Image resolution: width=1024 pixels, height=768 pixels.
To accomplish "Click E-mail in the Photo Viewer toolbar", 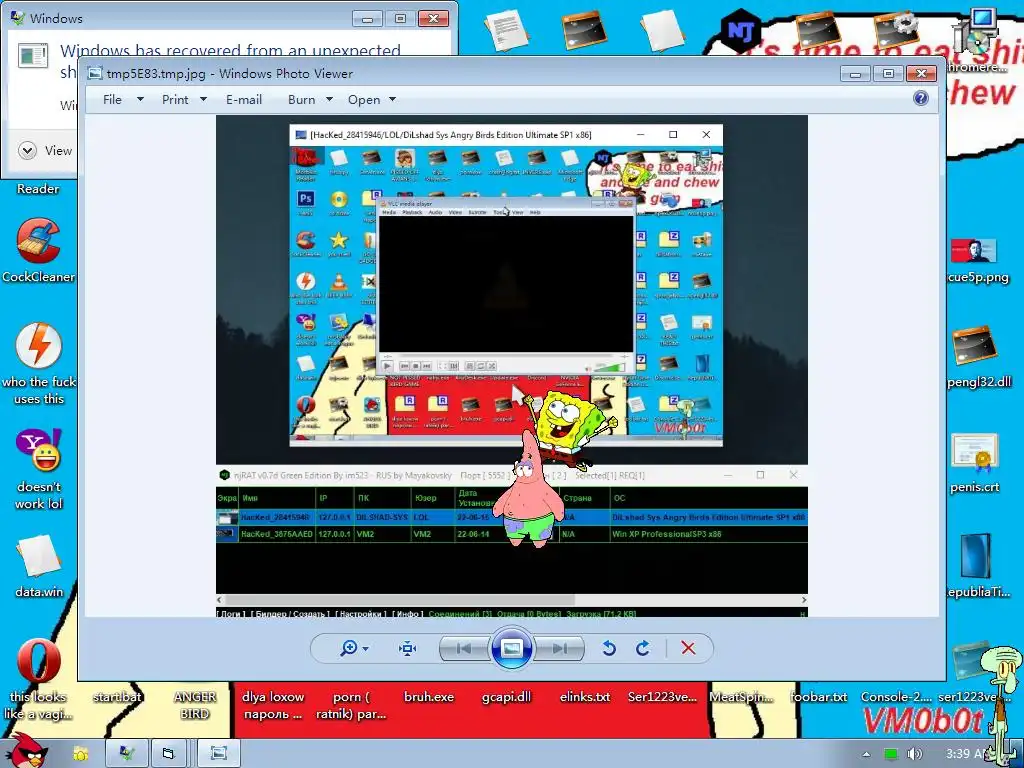I will [244, 99].
